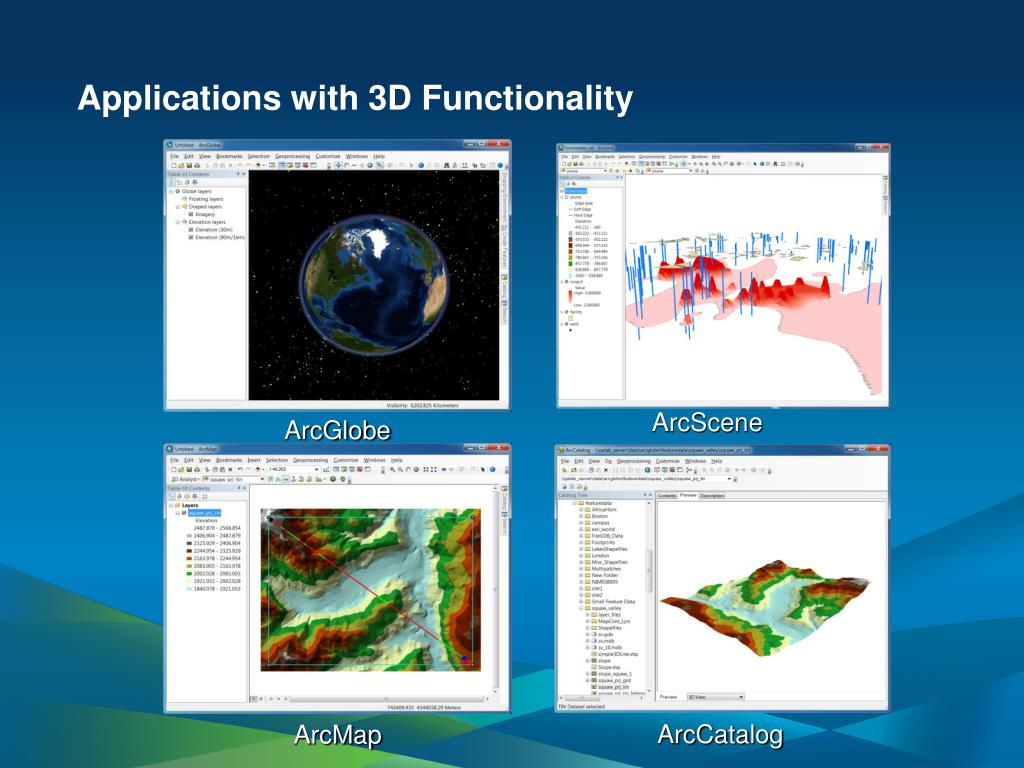Uncheck the Imagery layer in ArcGlobe
The image size is (1024, 768).
pyautogui.click(x=190, y=214)
